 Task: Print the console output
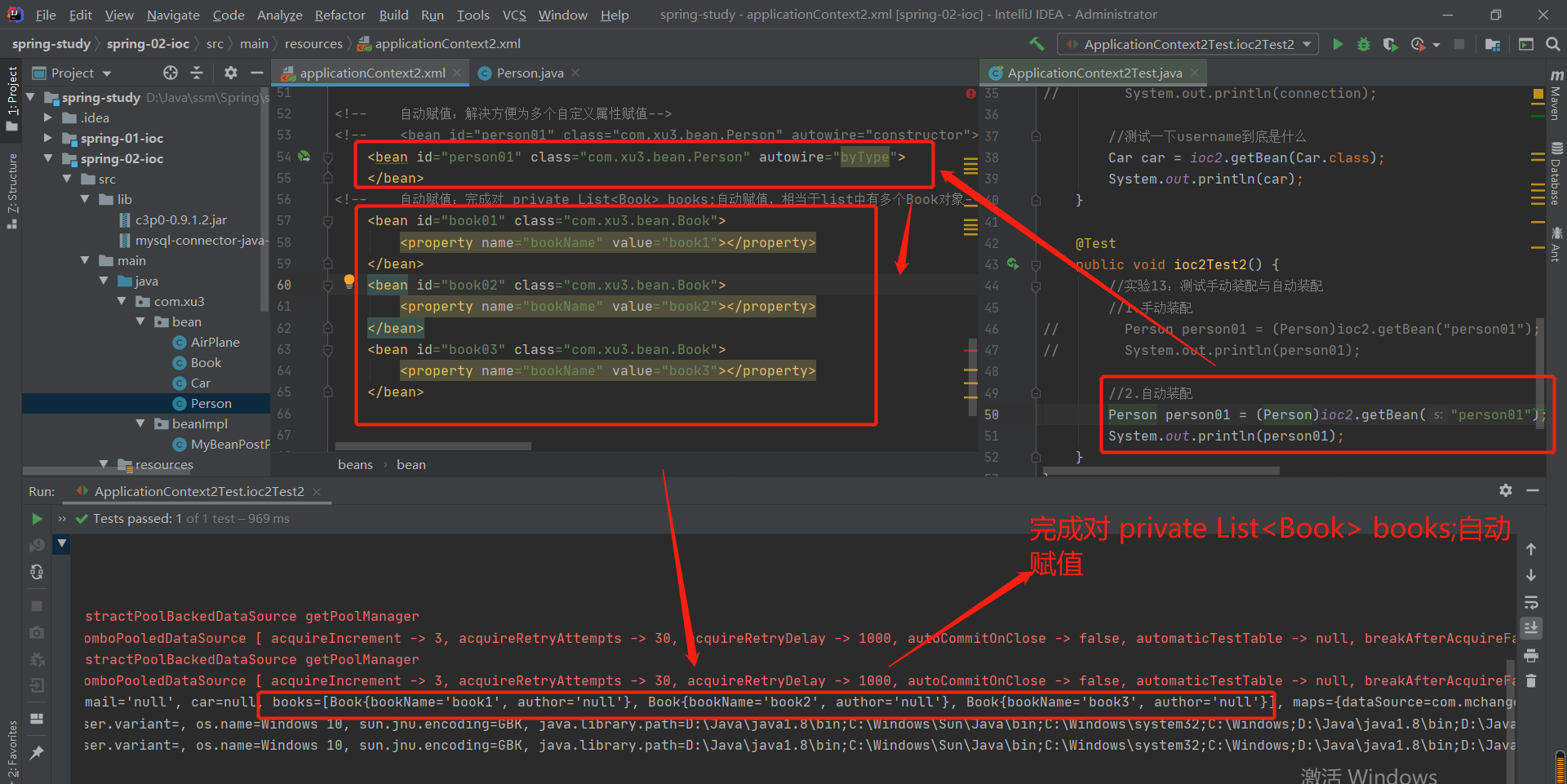[1531, 655]
